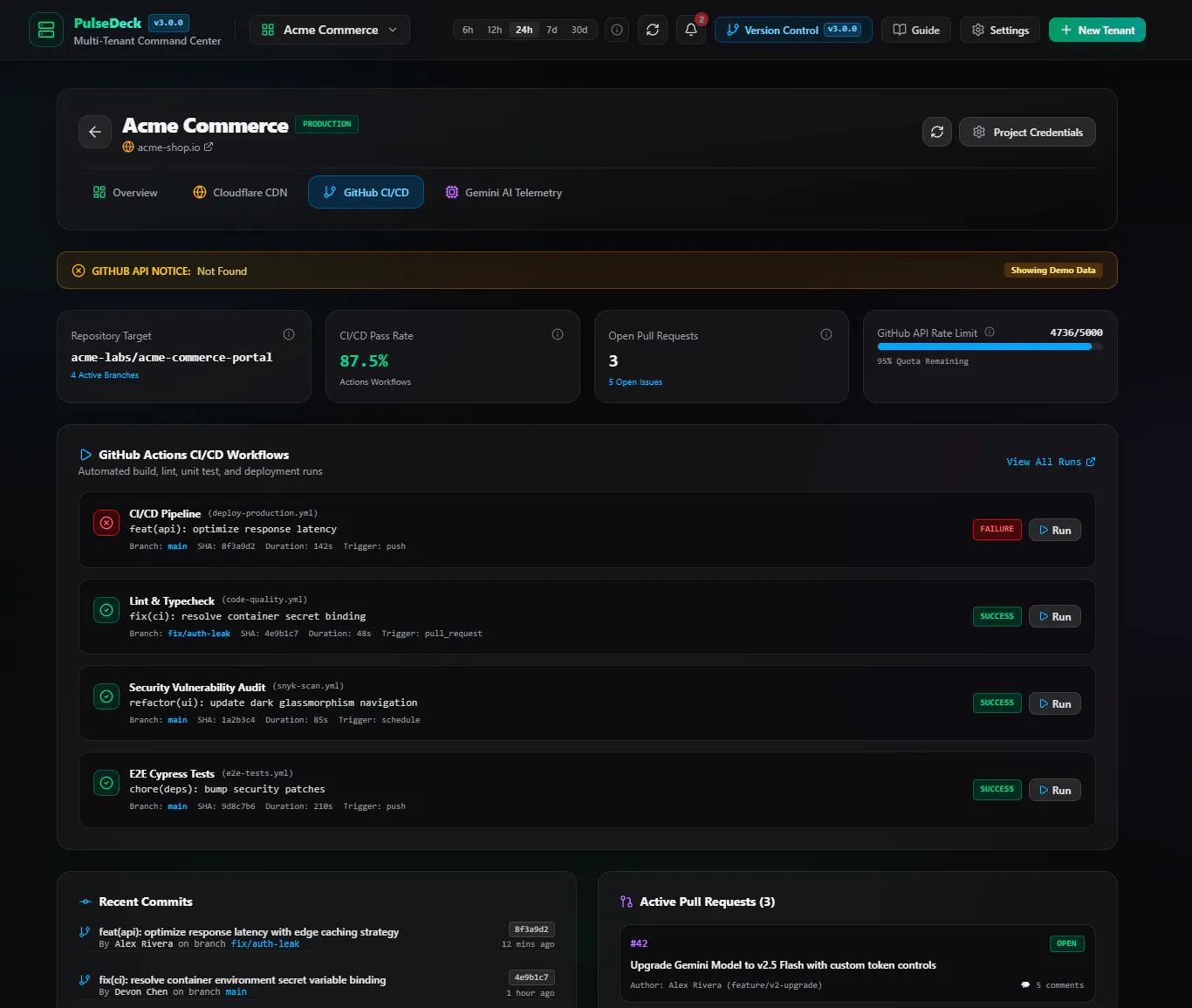Open the feat(api) edge caching commit
The height and width of the screenshot is (1008, 1192).
coord(249,932)
